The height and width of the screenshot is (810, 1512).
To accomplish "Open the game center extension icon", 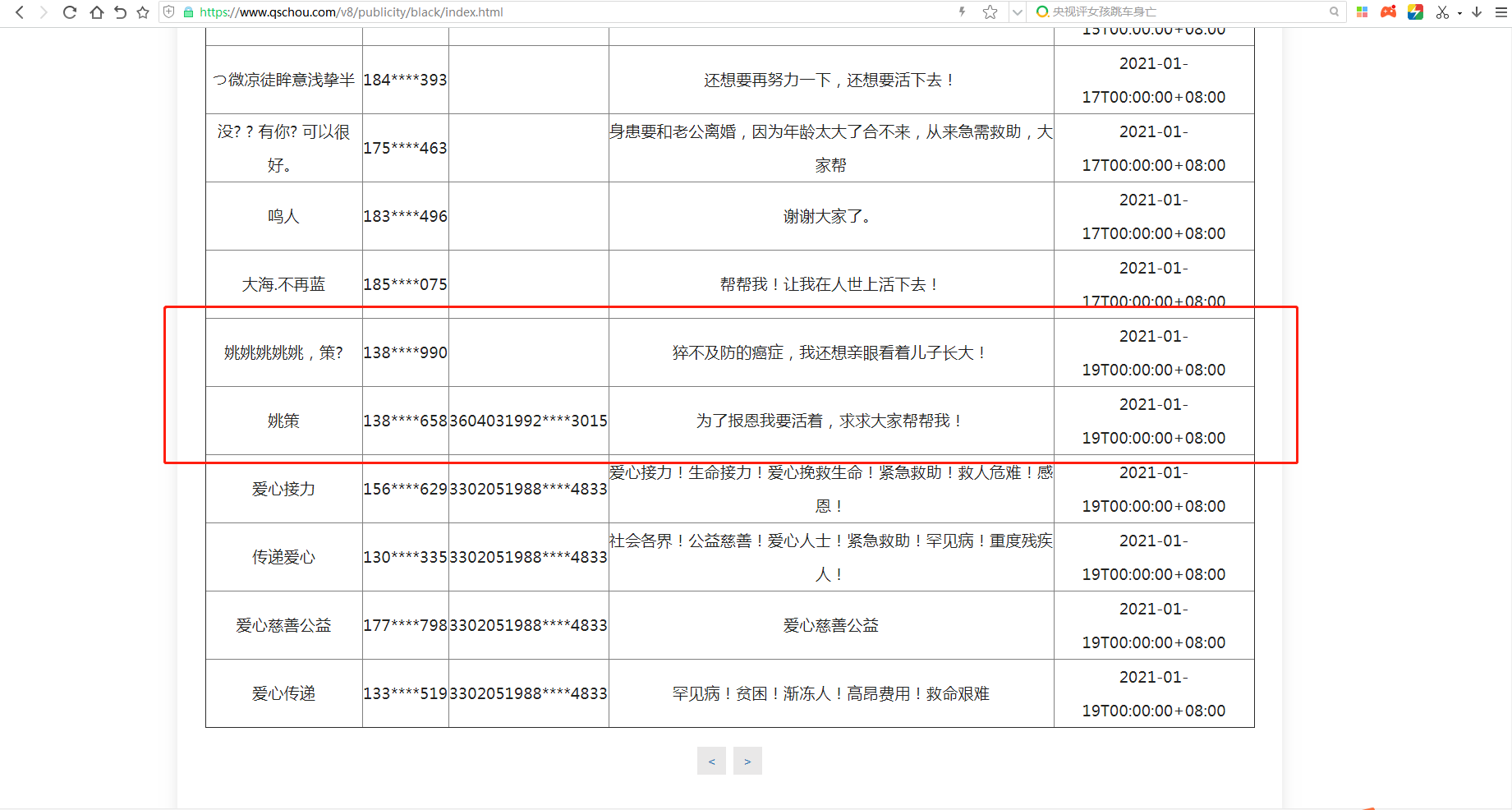I will (1388, 12).
